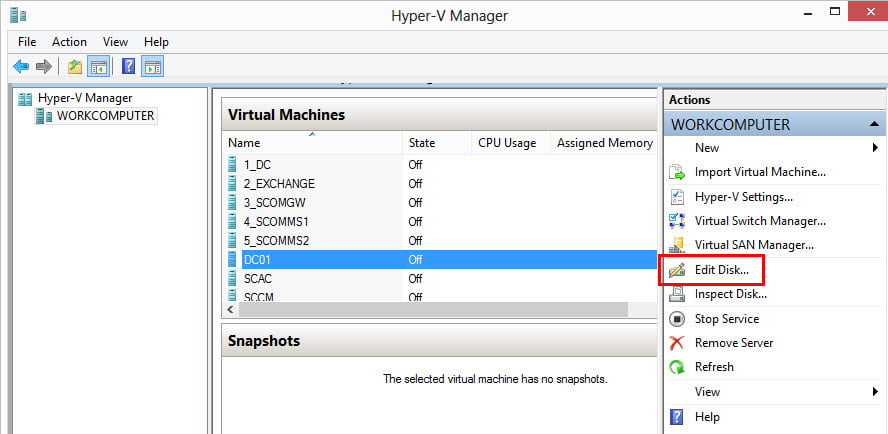Screen dimensions: 888x434
Task: Open the Action menu
Action: point(69,42)
